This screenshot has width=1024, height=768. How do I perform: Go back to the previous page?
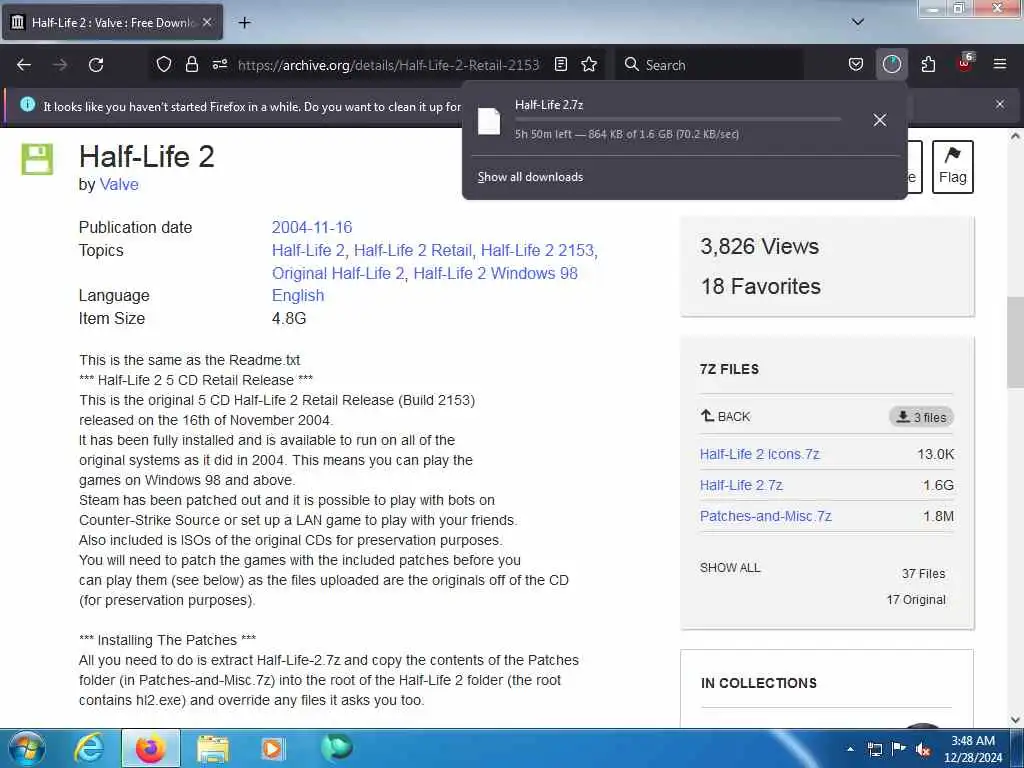pos(24,65)
